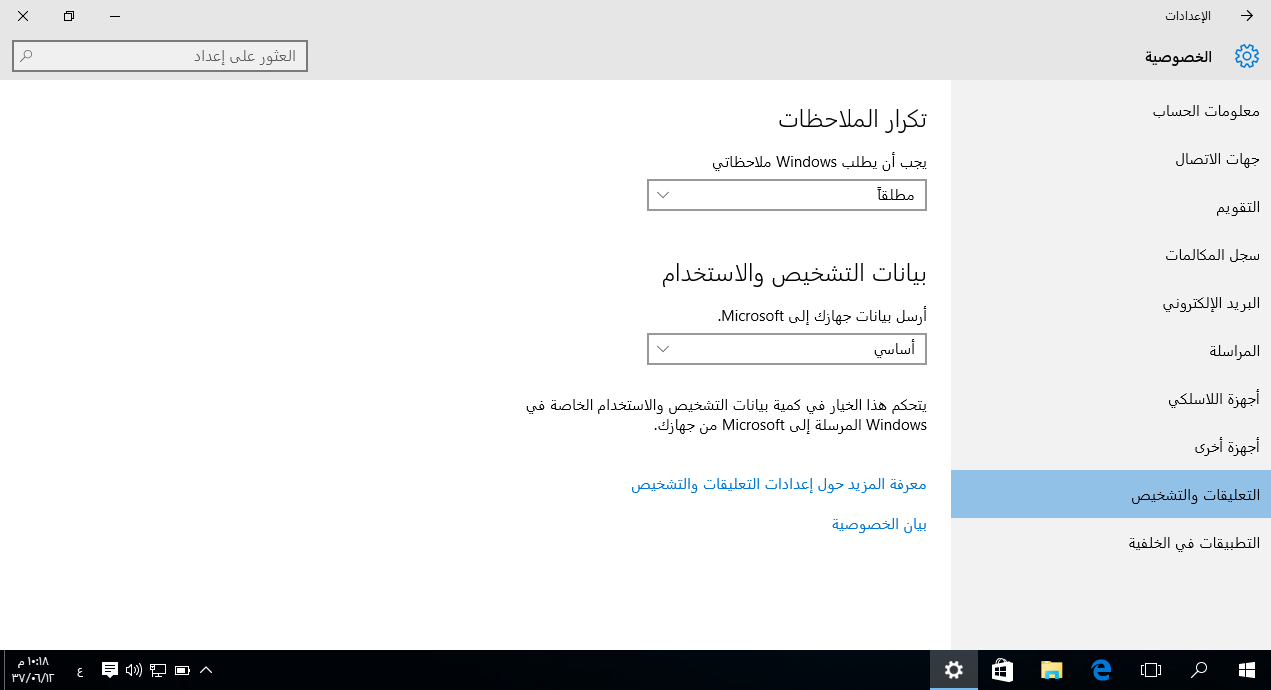Select سجل المكالمات in the sidebar
Viewport: 1271px width, 690px height.
(1111, 255)
